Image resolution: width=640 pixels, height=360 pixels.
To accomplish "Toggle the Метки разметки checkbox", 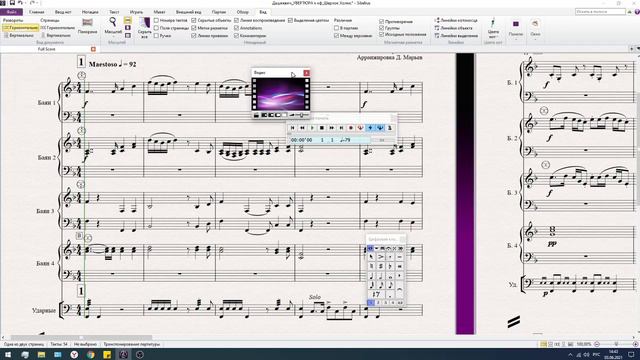I will coord(194,28).
